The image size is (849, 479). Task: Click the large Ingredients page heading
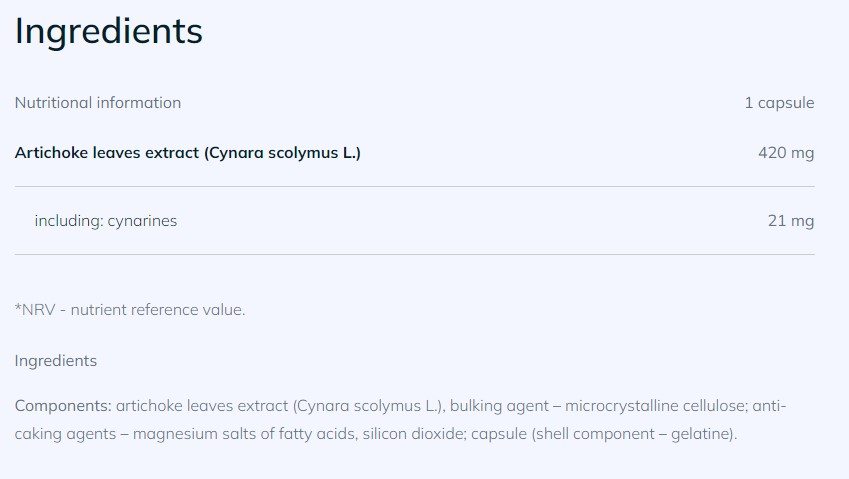pyautogui.click(x=108, y=32)
